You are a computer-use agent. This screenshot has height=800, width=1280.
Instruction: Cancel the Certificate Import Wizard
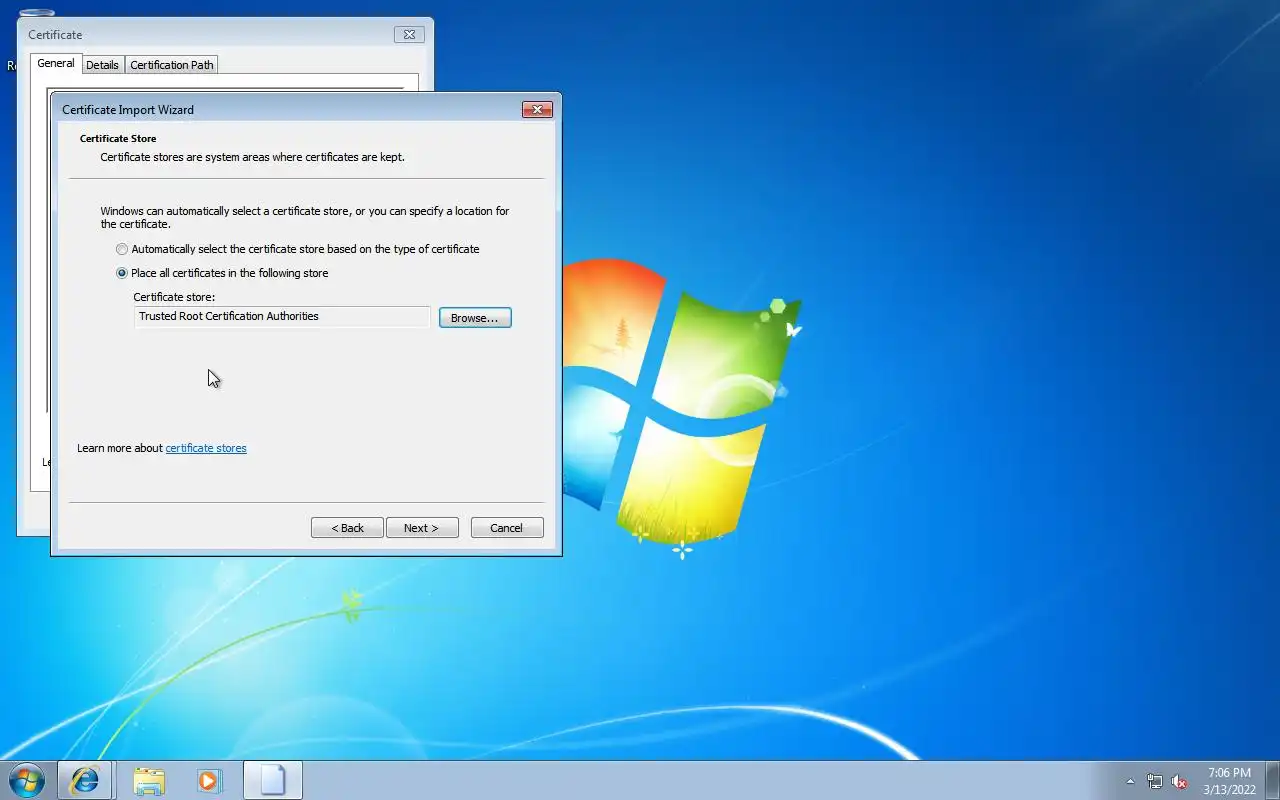click(x=507, y=528)
